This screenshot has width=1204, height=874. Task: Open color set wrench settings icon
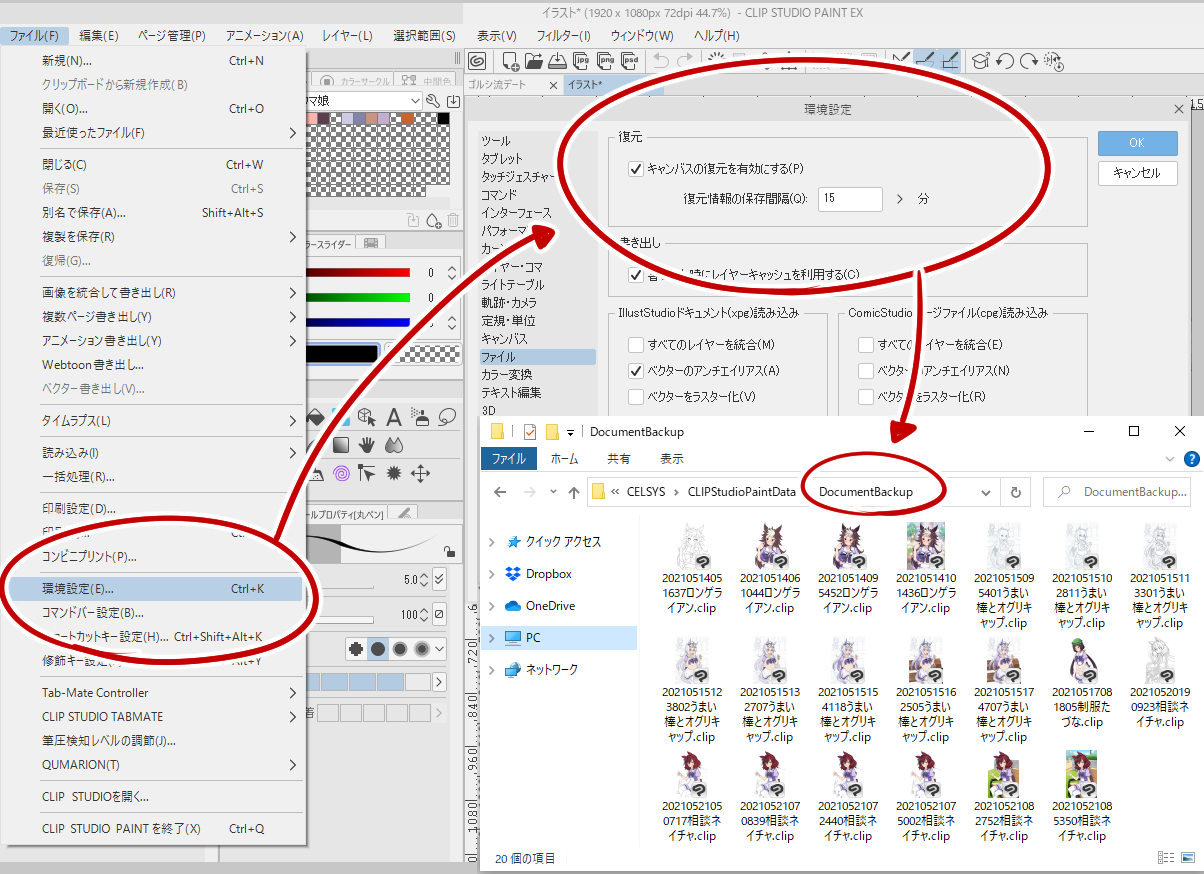click(433, 101)
